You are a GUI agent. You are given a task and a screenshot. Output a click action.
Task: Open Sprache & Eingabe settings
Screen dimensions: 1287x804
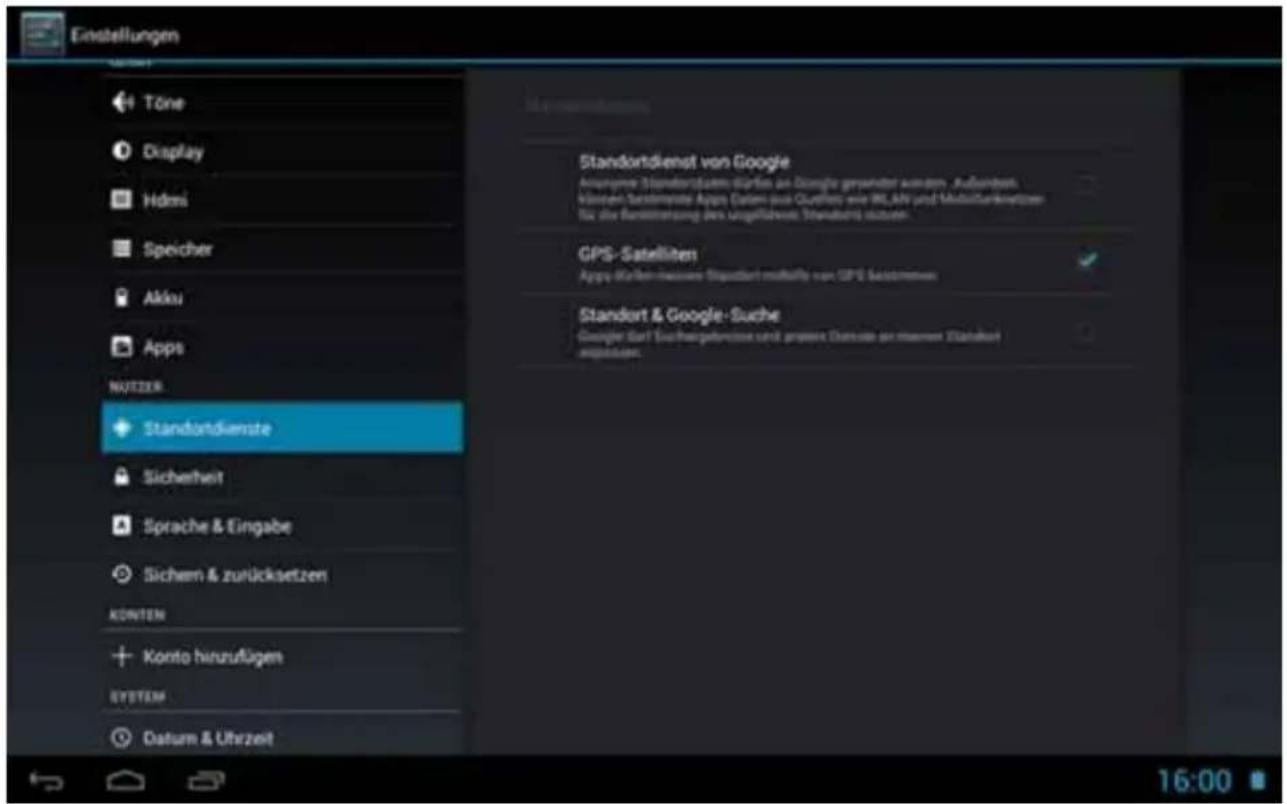coord(282,526)
